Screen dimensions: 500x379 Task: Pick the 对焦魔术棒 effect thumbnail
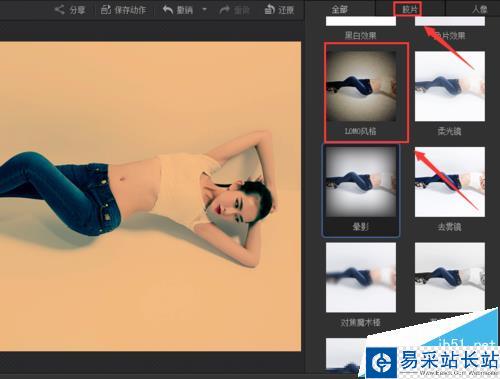(x=361, y=277)
